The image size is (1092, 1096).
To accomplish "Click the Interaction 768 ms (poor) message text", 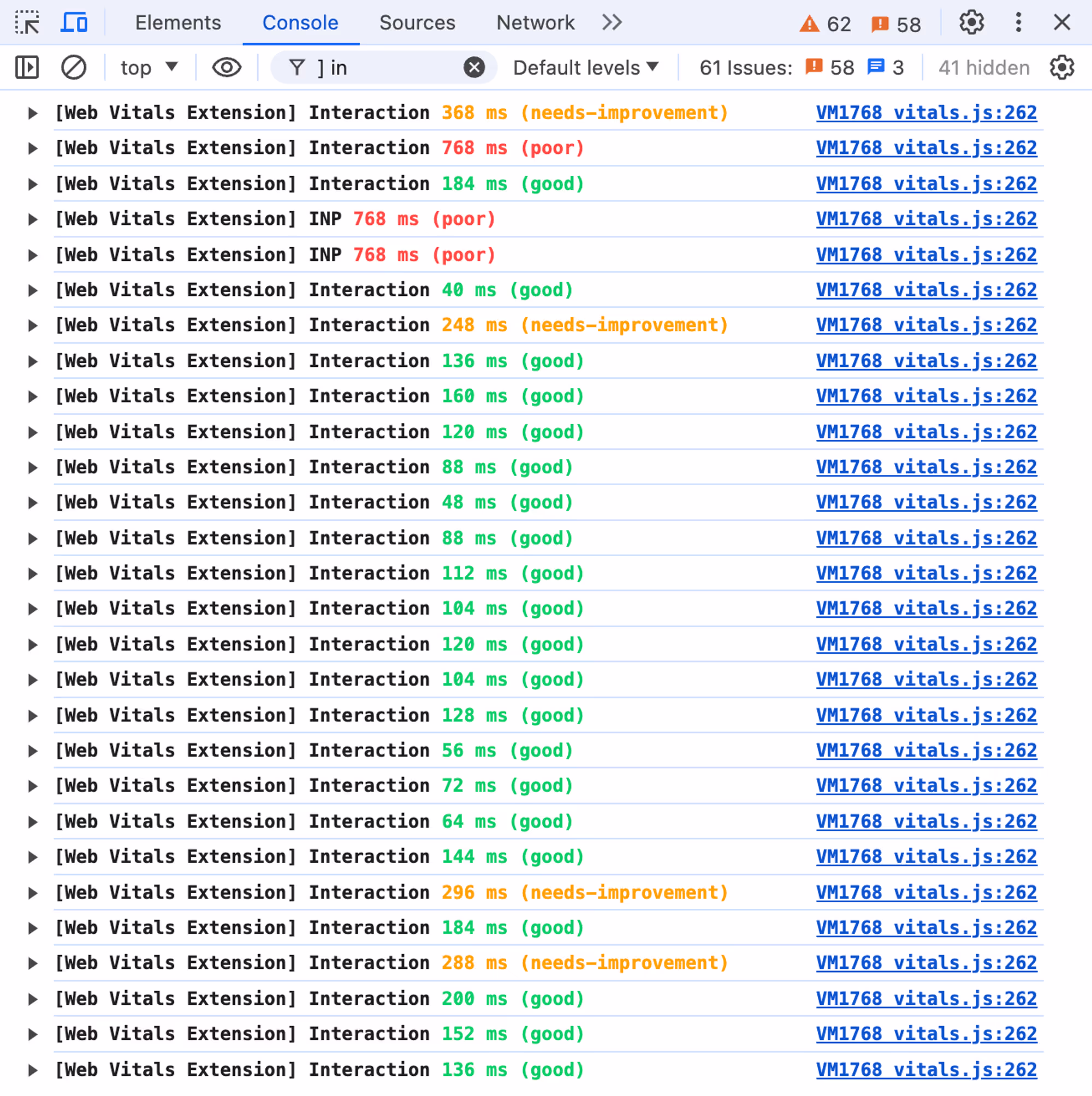I will pos(319,148).
